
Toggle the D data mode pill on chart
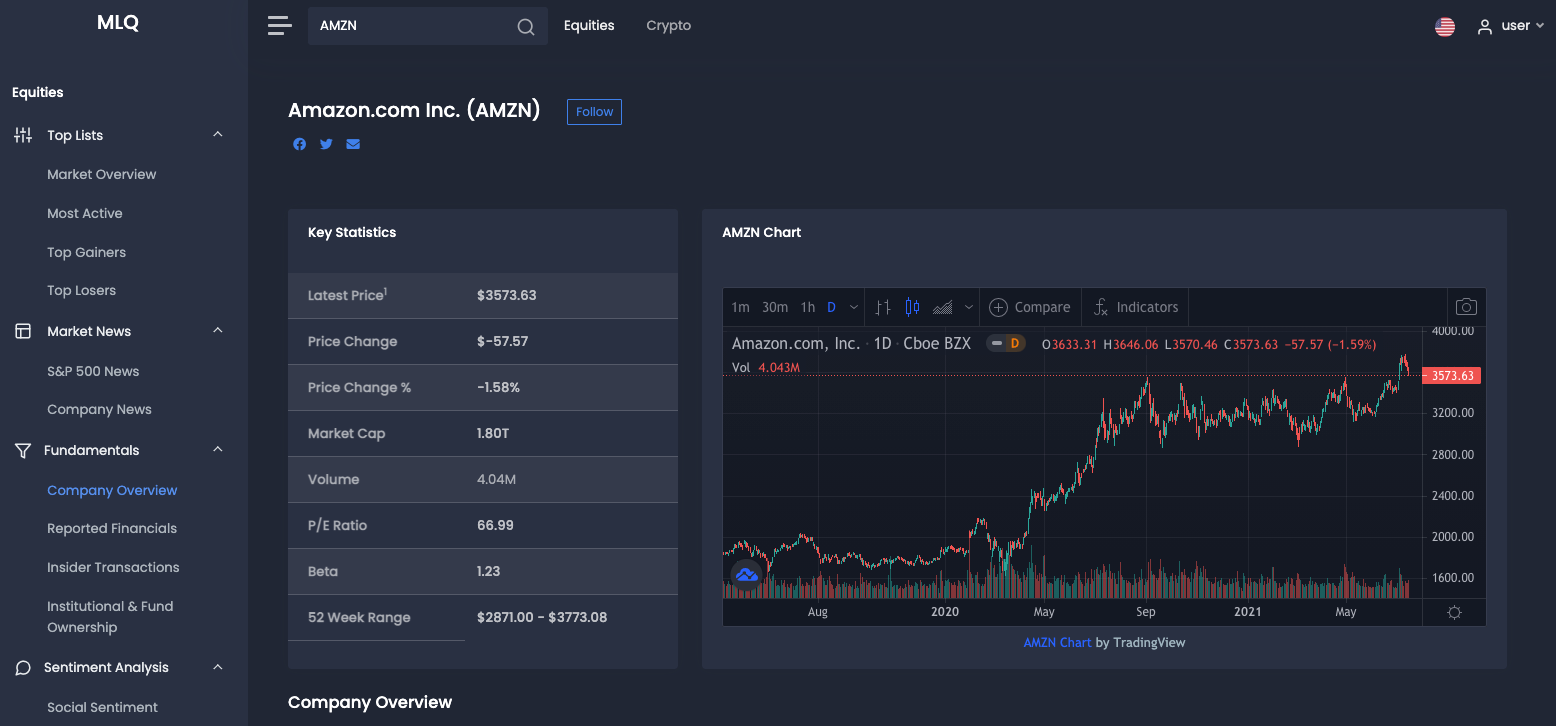pos(1006,344)
